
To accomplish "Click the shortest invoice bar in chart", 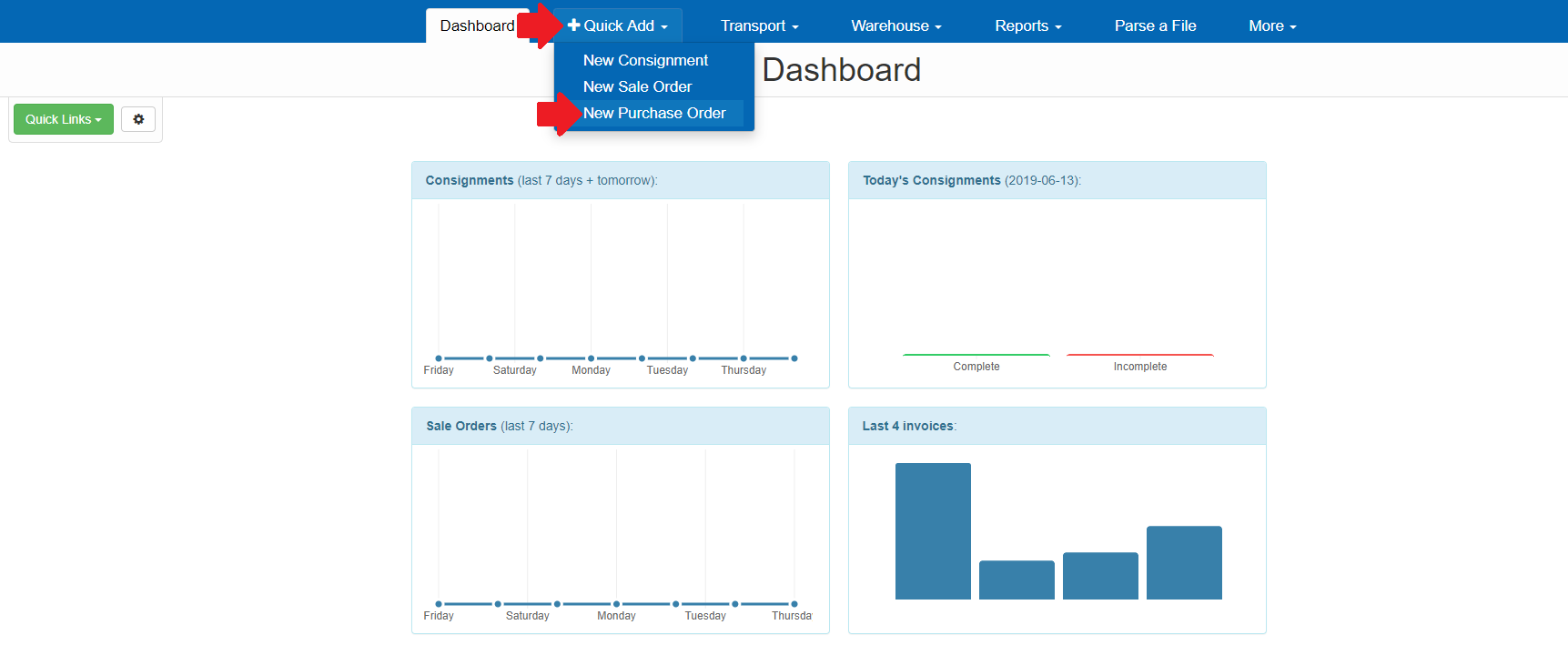I will coord(1017,579).
